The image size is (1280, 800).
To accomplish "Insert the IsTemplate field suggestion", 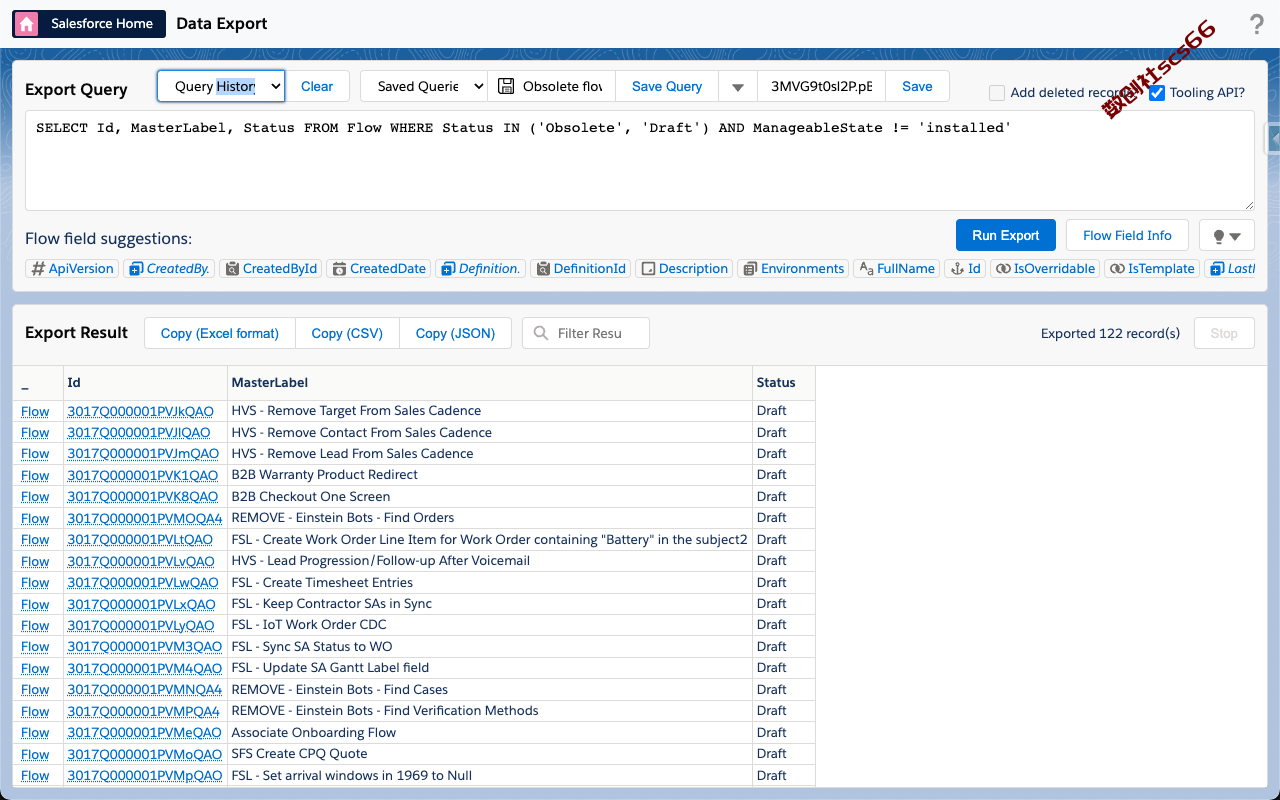I will (1152, 268).
